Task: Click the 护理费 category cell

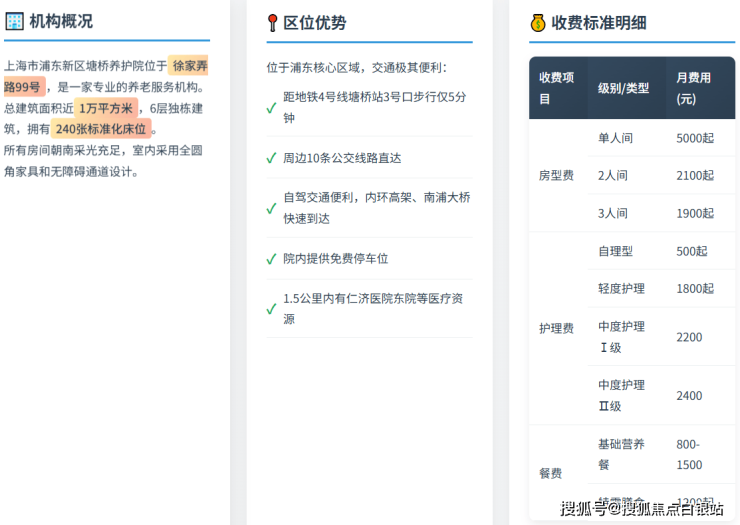Action: (556, 328)
